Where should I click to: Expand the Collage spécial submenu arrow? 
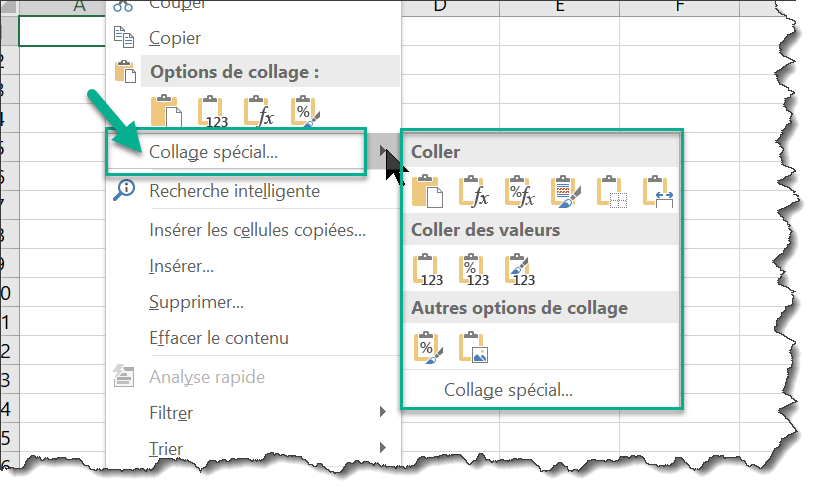(x=383, y=151)
